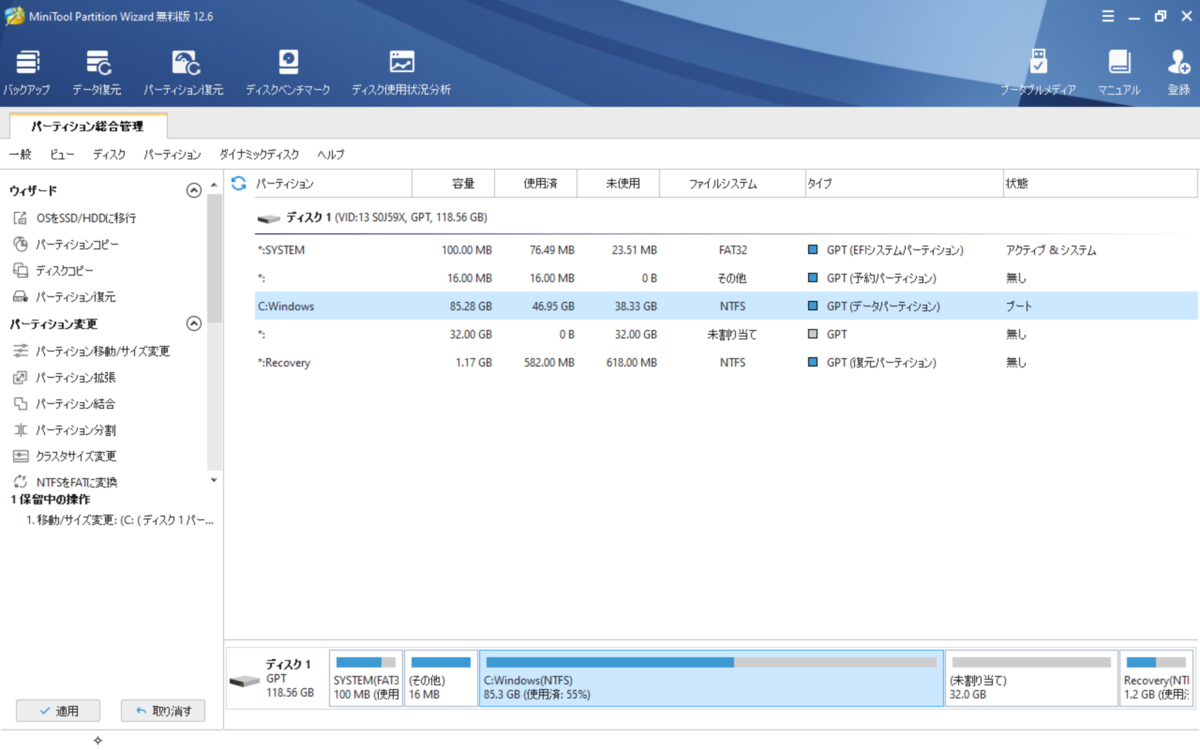Collapse the ウィザード section
Image resolution: width=1200 pixels, height=750 pixels.
pyautogui.click(x=194, y=190)
